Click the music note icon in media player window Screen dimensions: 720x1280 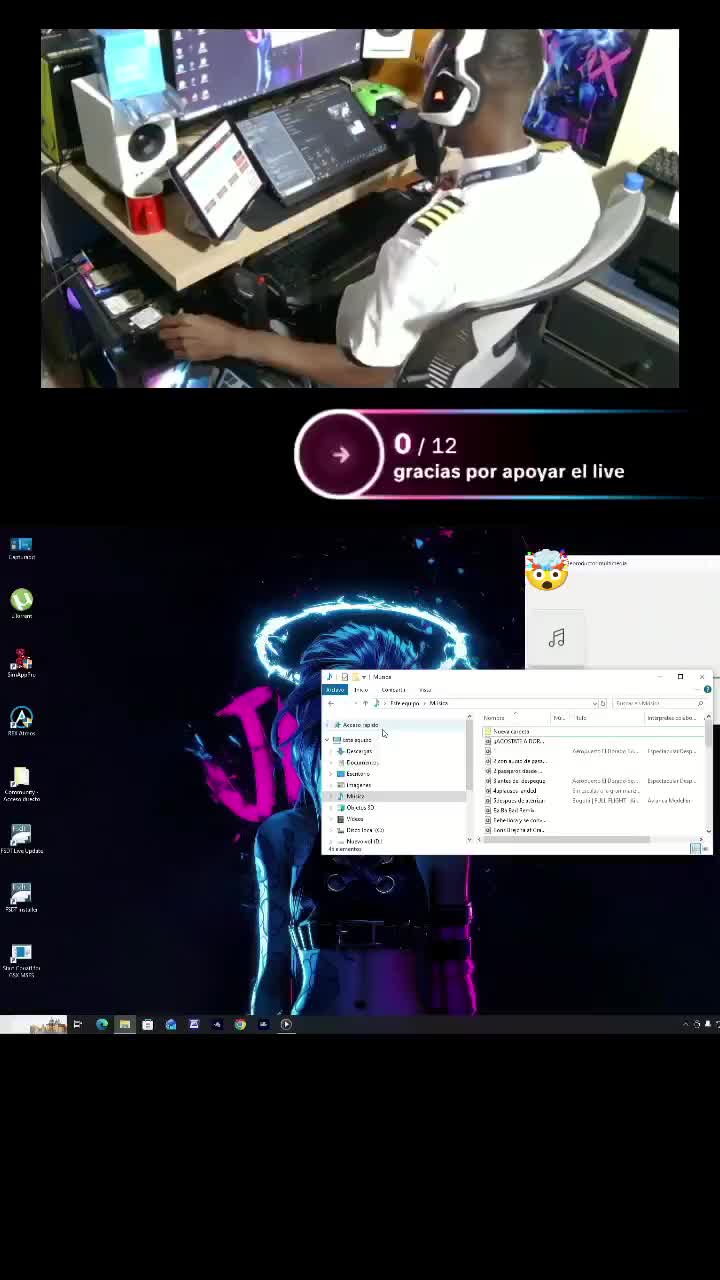(x=557, y=638)
